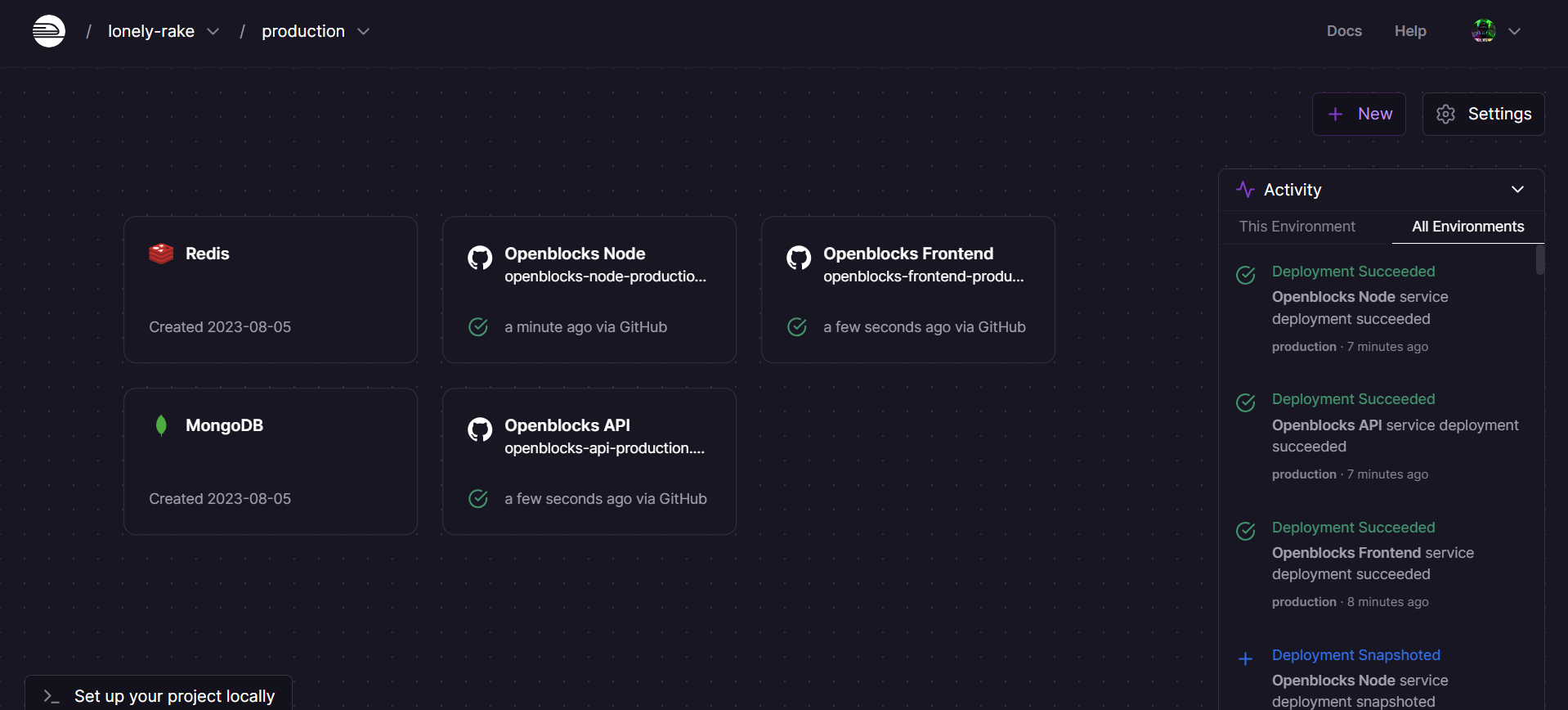Click the Activity pulse icon
Image resolution: width=1568 pixels, height=710 pixels.
click(1245, 190)
